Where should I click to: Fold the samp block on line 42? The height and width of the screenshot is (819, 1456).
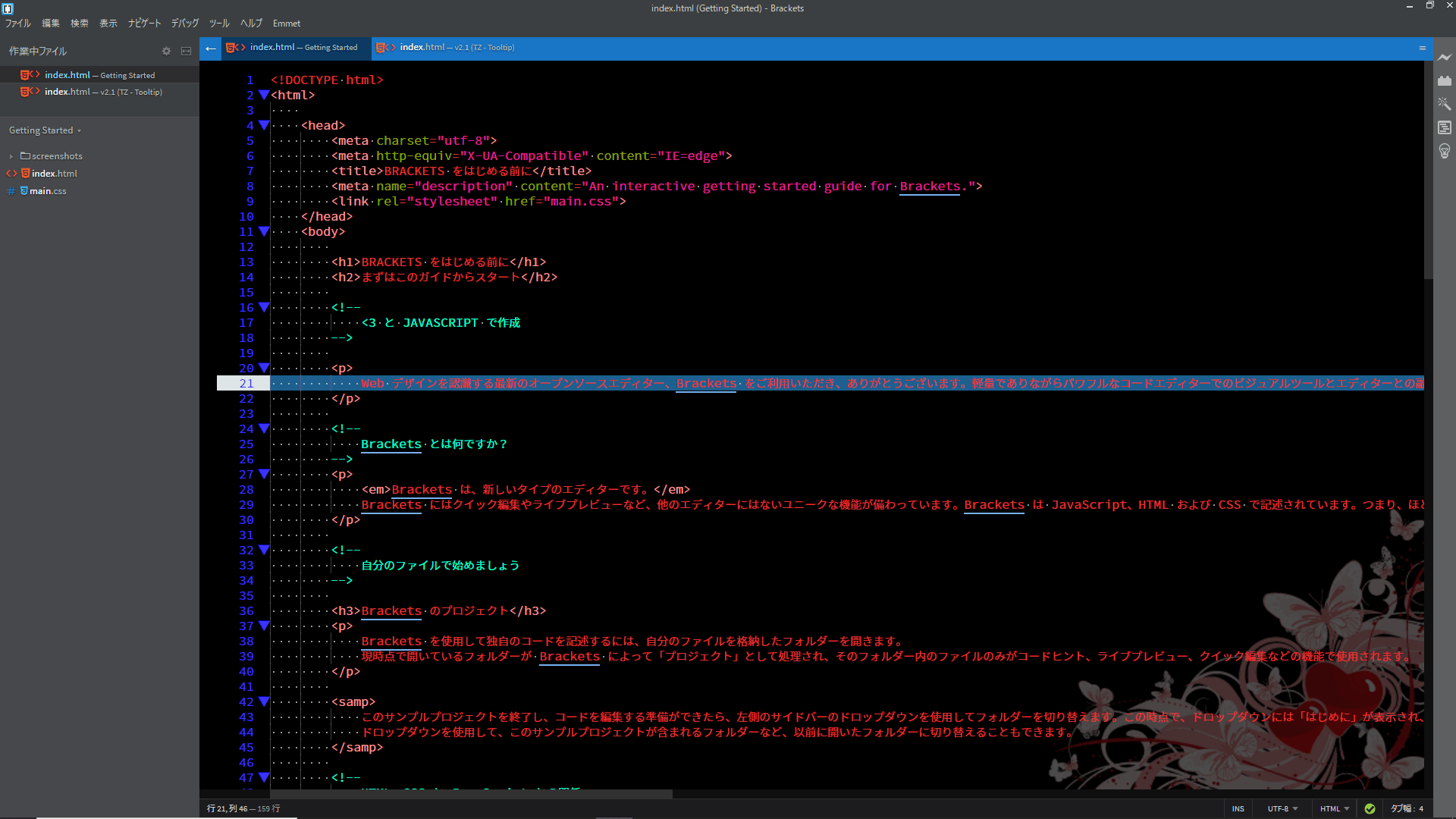point(263,701)
